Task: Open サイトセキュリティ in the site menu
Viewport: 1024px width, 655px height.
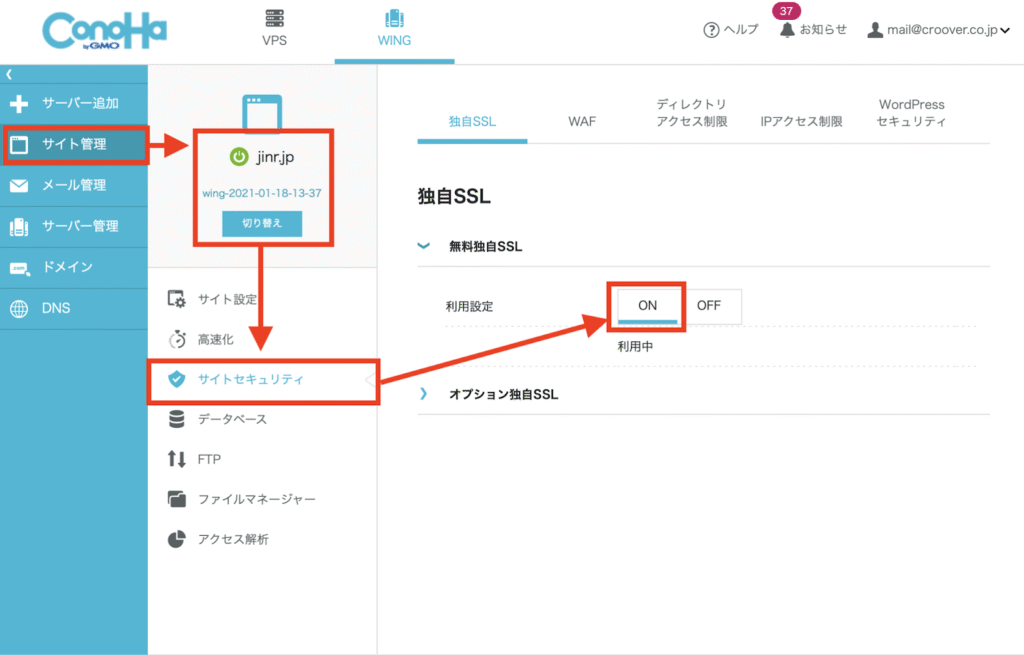Action: pos(250,380)
